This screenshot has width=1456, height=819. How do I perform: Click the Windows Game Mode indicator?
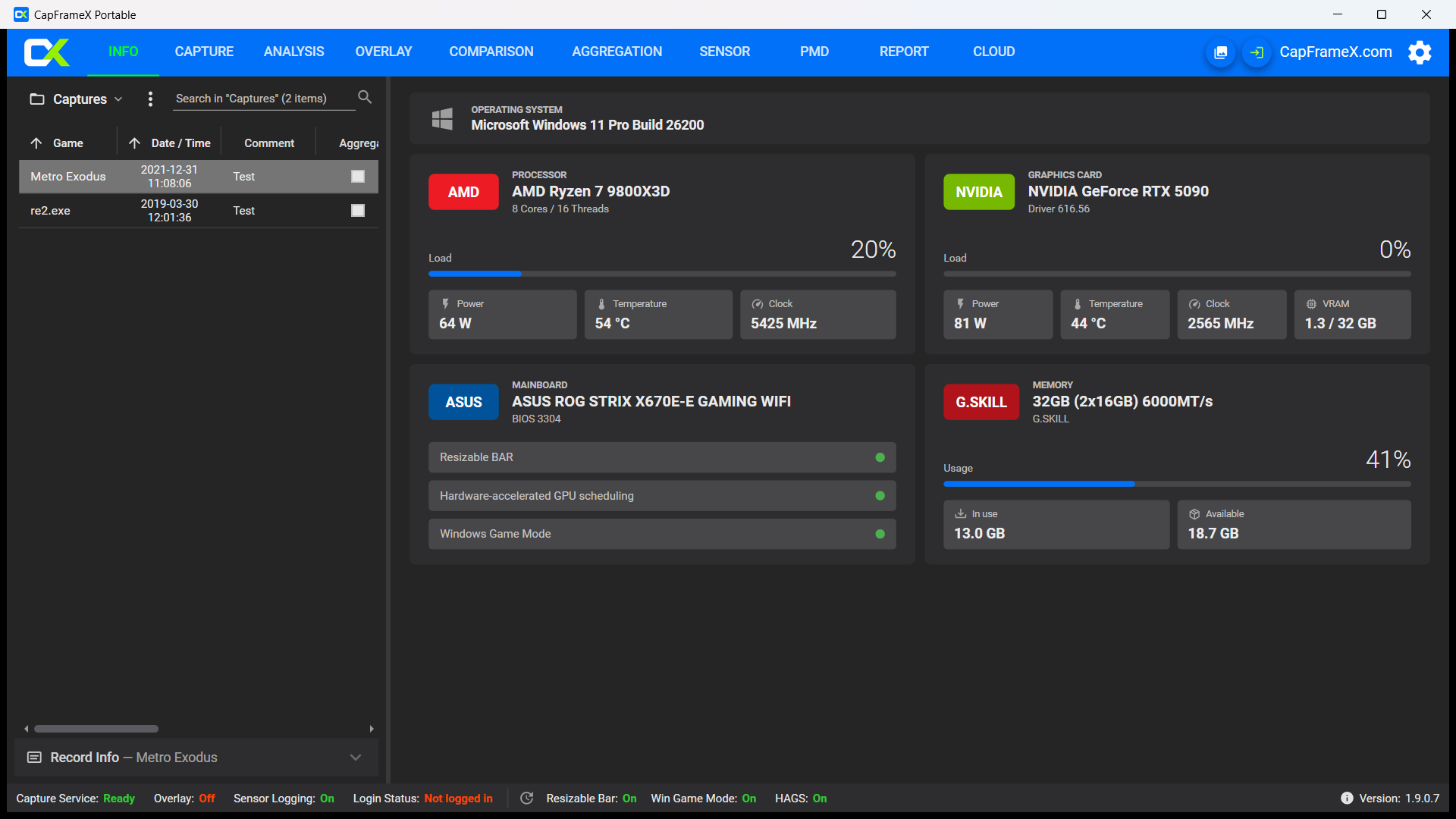pyautogui.click(x=880, y=534)
